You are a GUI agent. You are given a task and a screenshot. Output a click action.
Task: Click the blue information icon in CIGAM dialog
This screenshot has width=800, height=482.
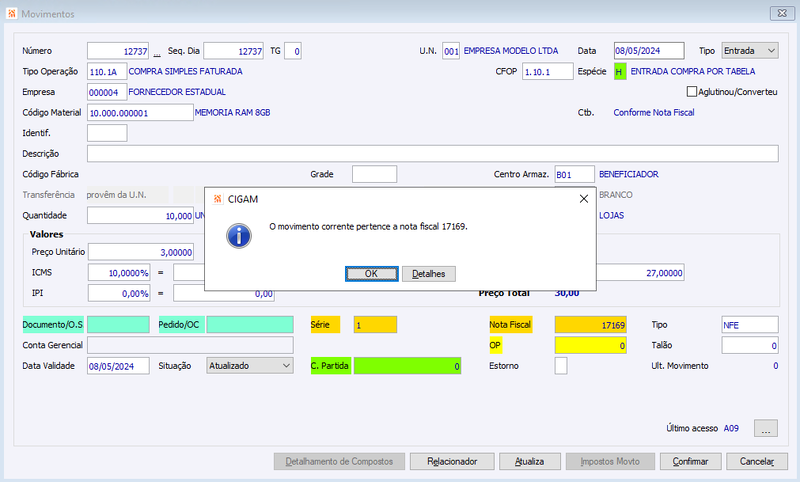(x=239, y=236)
